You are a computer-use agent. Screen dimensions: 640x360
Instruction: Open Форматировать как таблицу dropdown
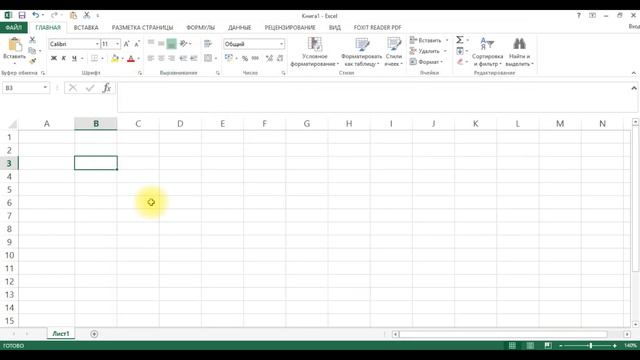(x=361, y=51)
